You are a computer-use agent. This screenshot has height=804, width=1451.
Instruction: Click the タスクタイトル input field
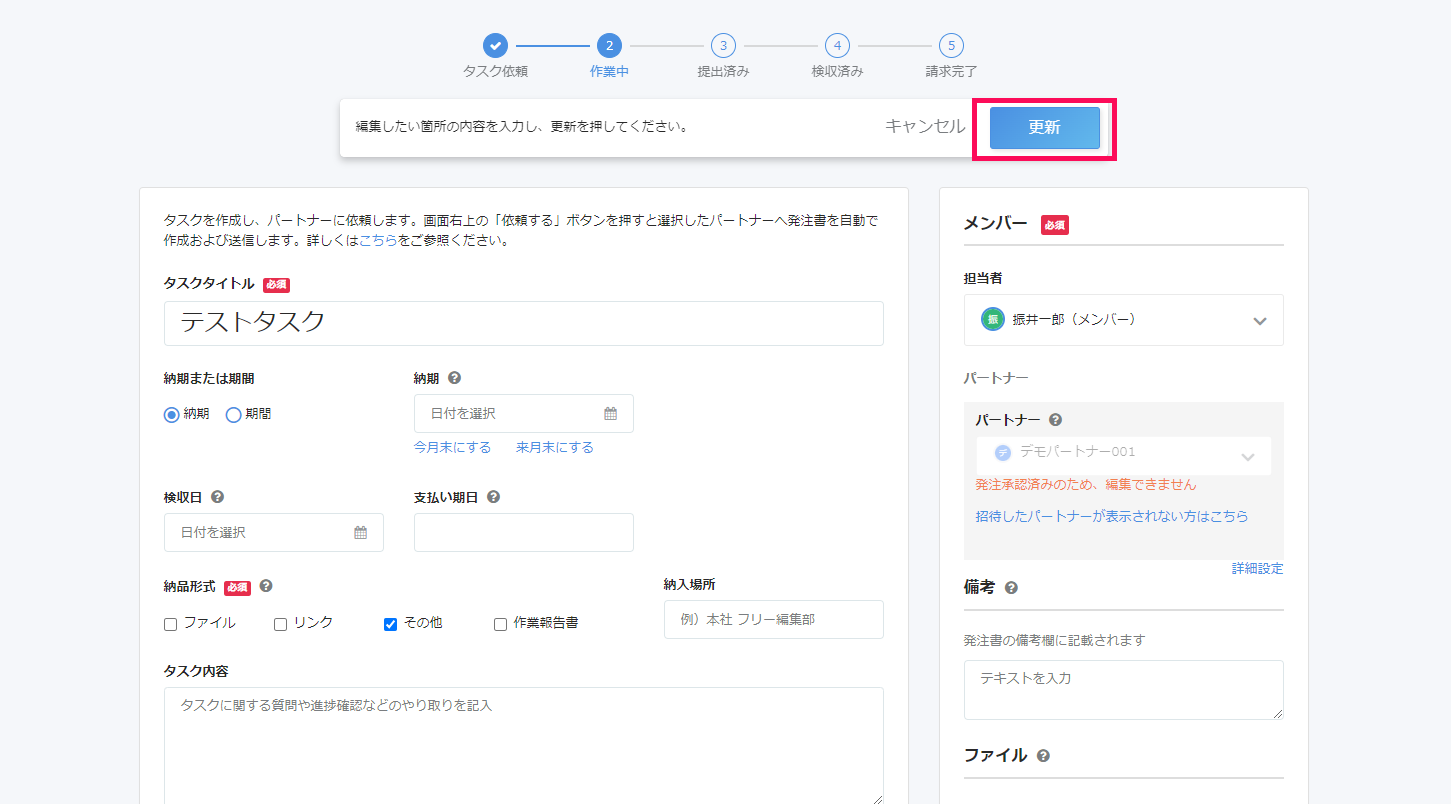point(524,323)
